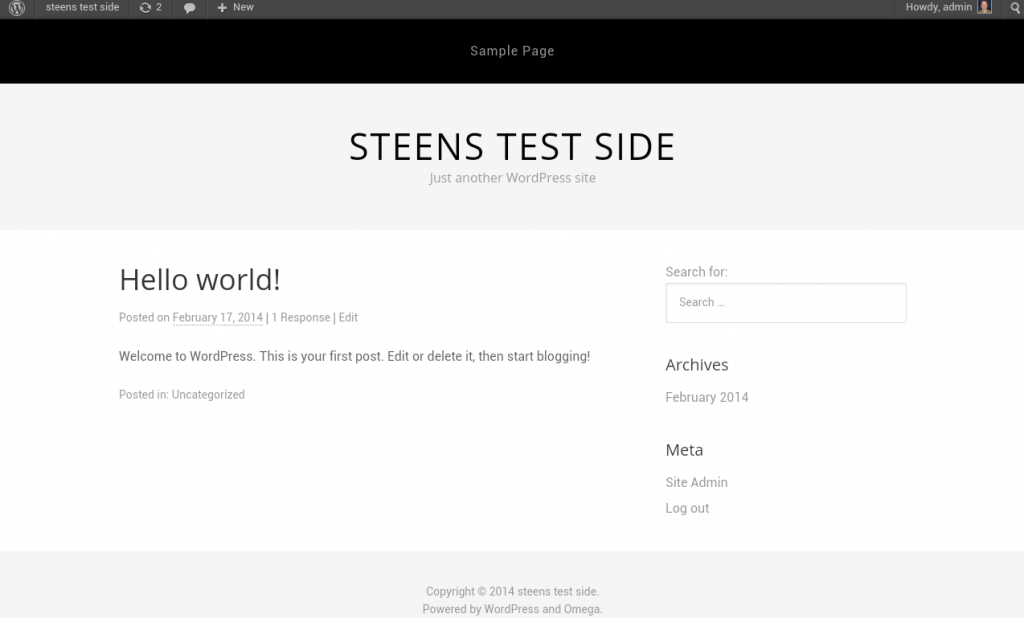Click the 'Search for:' label
This screenshot has height=618, width=1024.
coord(696,272)
